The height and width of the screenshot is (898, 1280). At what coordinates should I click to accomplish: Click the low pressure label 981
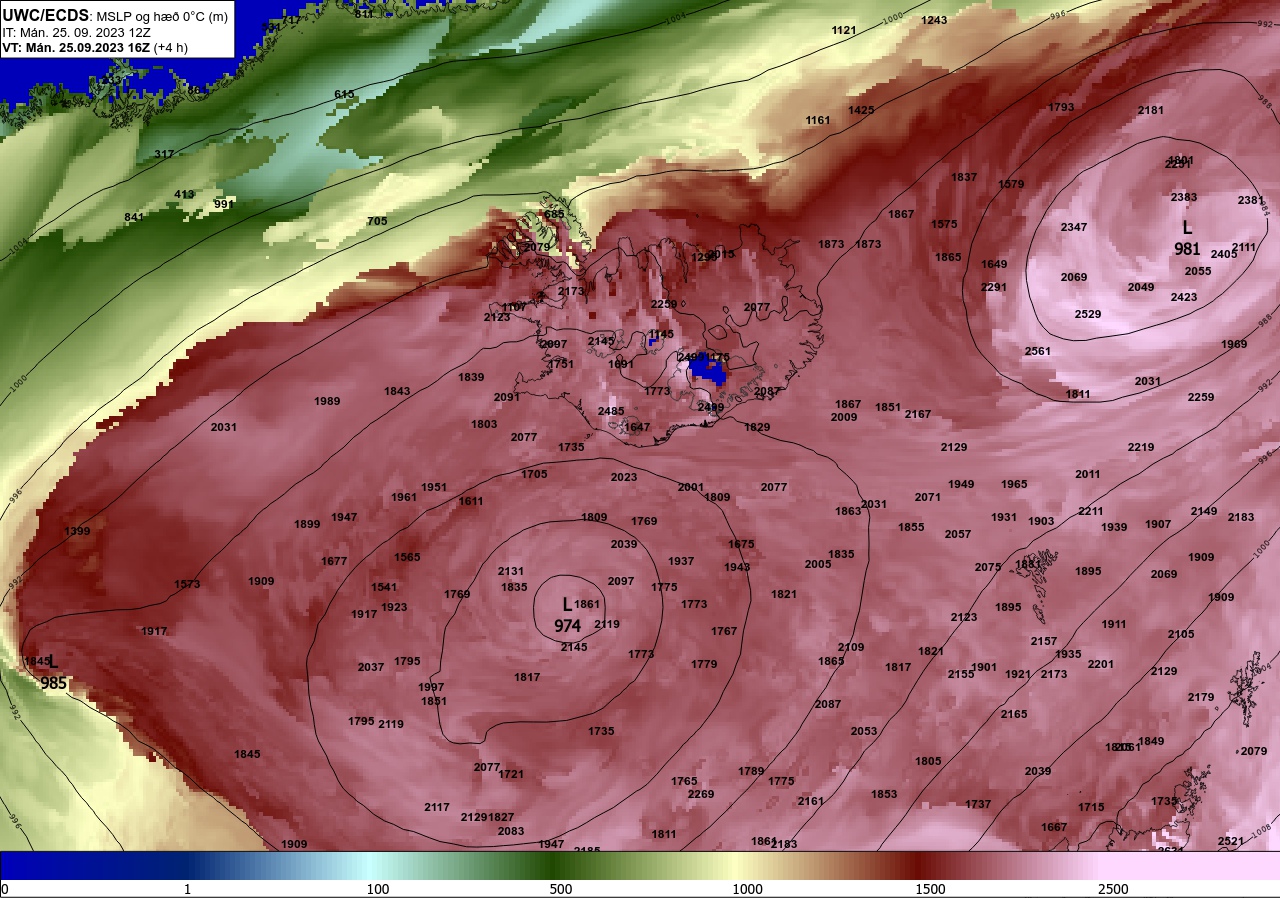tap(1187, 249)
